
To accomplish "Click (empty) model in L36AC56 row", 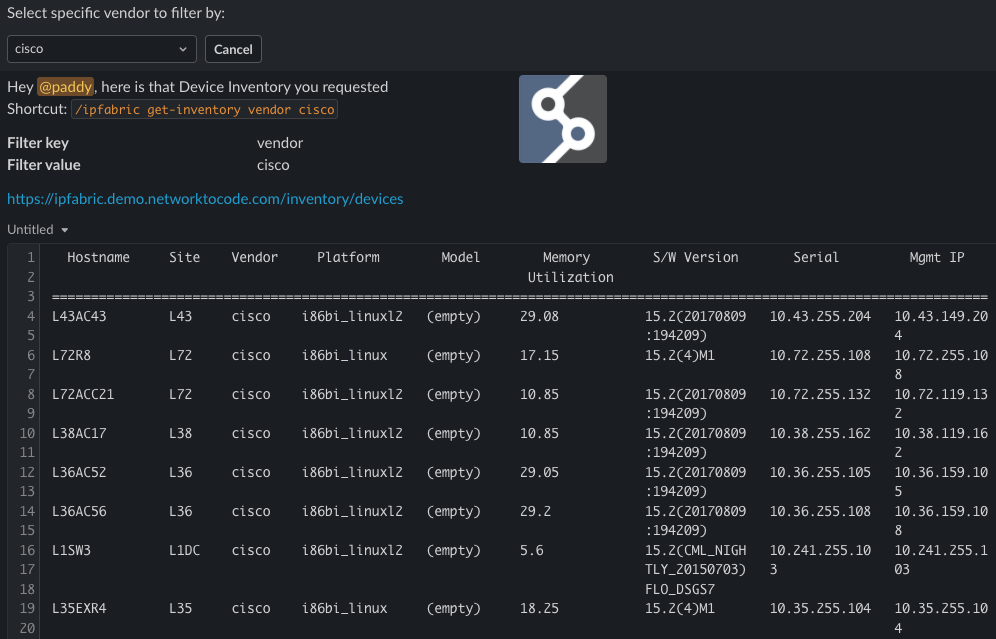I will pos(454,511).
